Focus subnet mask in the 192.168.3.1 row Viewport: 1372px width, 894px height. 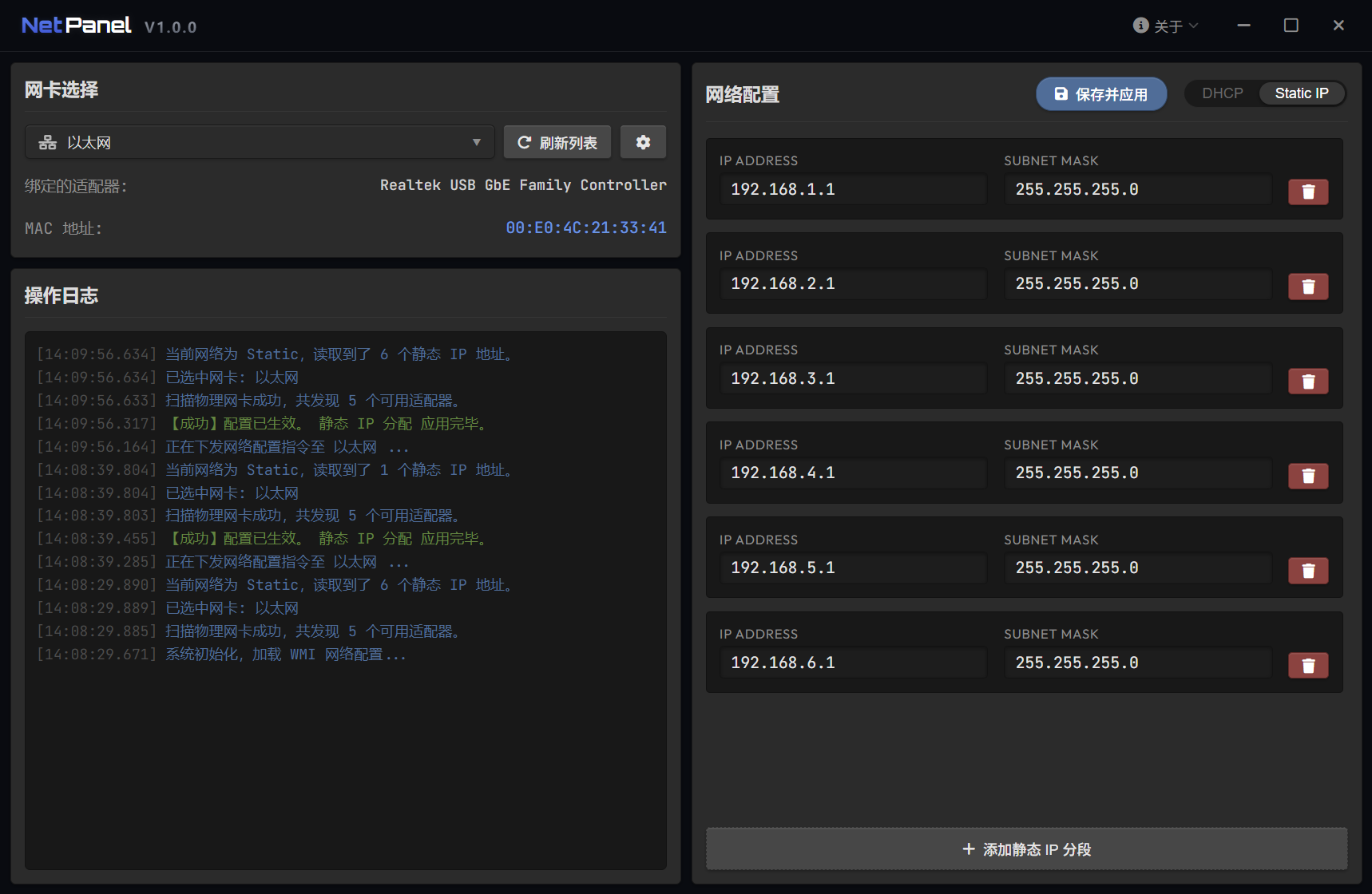(x=1138, y=378)
